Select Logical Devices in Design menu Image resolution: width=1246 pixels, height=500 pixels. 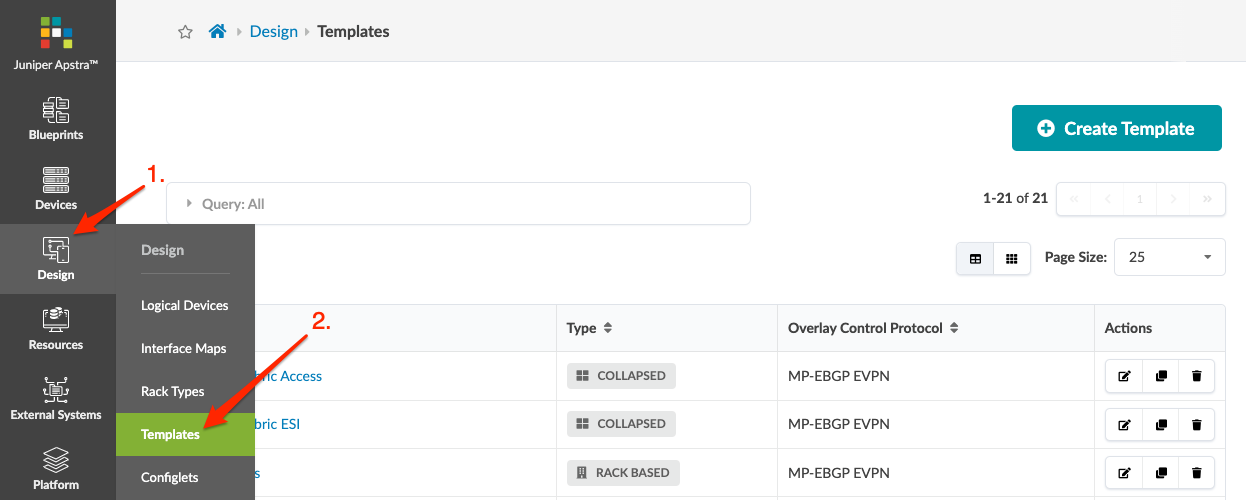[x=185, y=305]
